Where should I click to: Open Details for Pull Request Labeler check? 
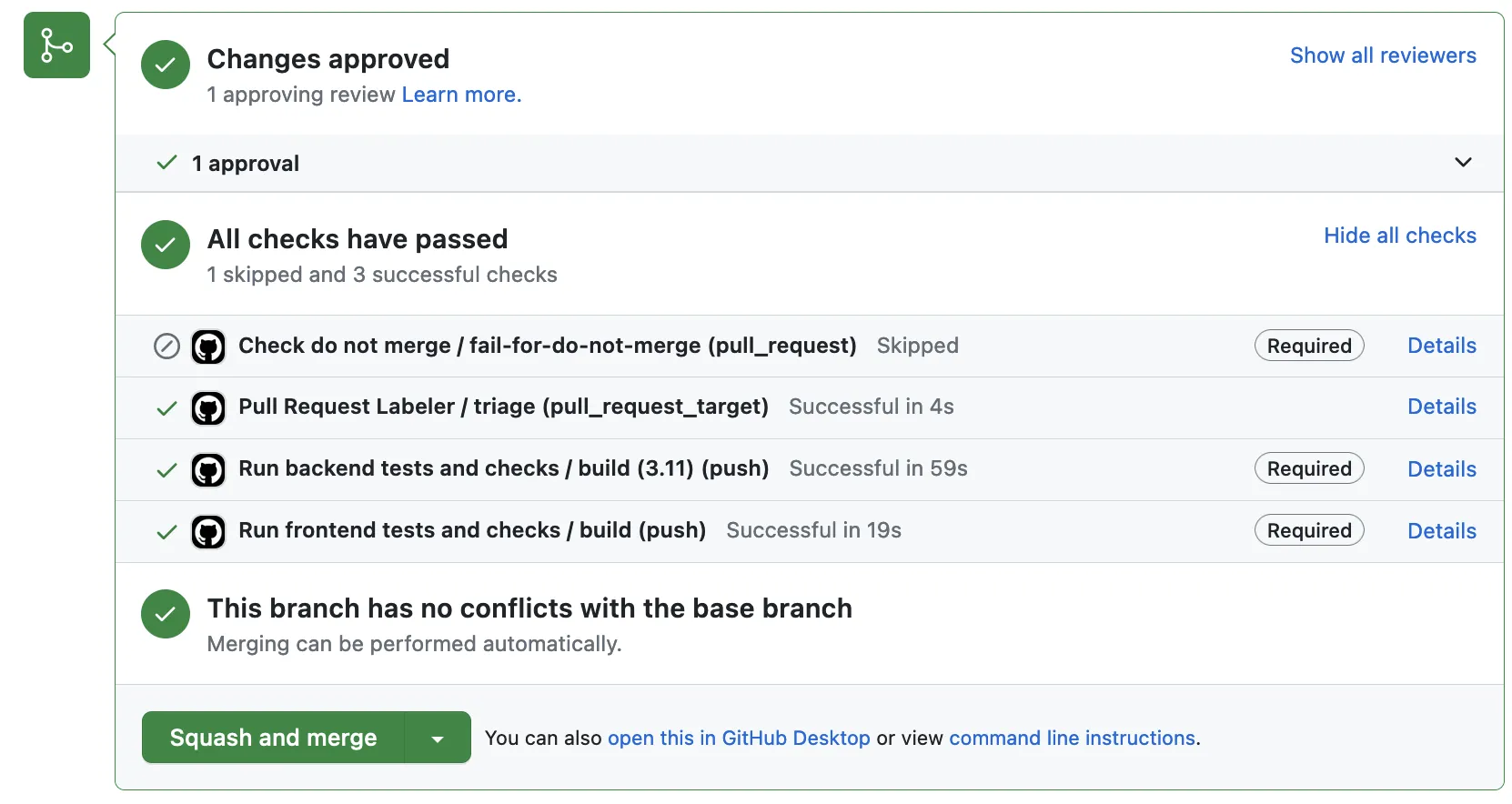pos(1441,407)
